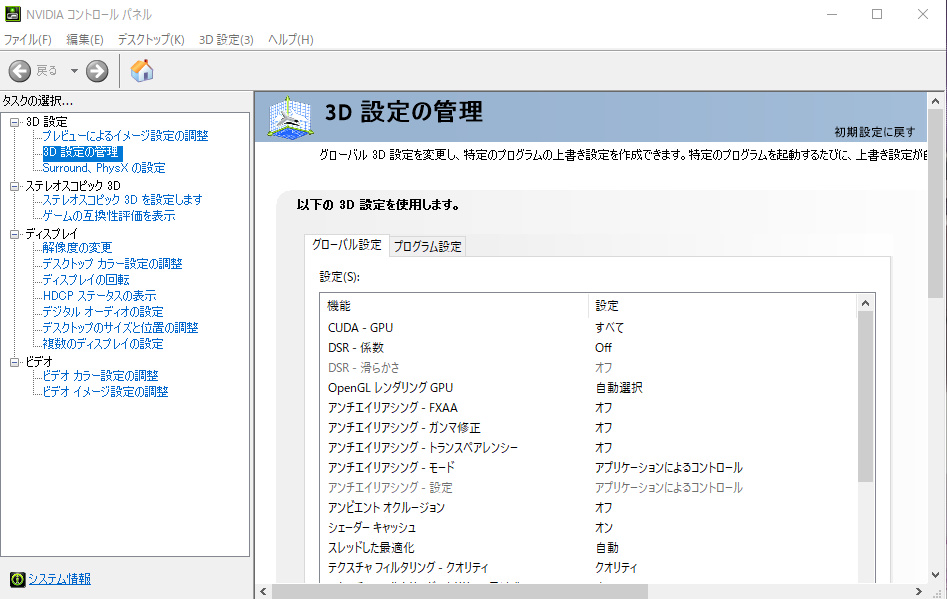Collapse the ビデオ tree node

tap(14, 362)
